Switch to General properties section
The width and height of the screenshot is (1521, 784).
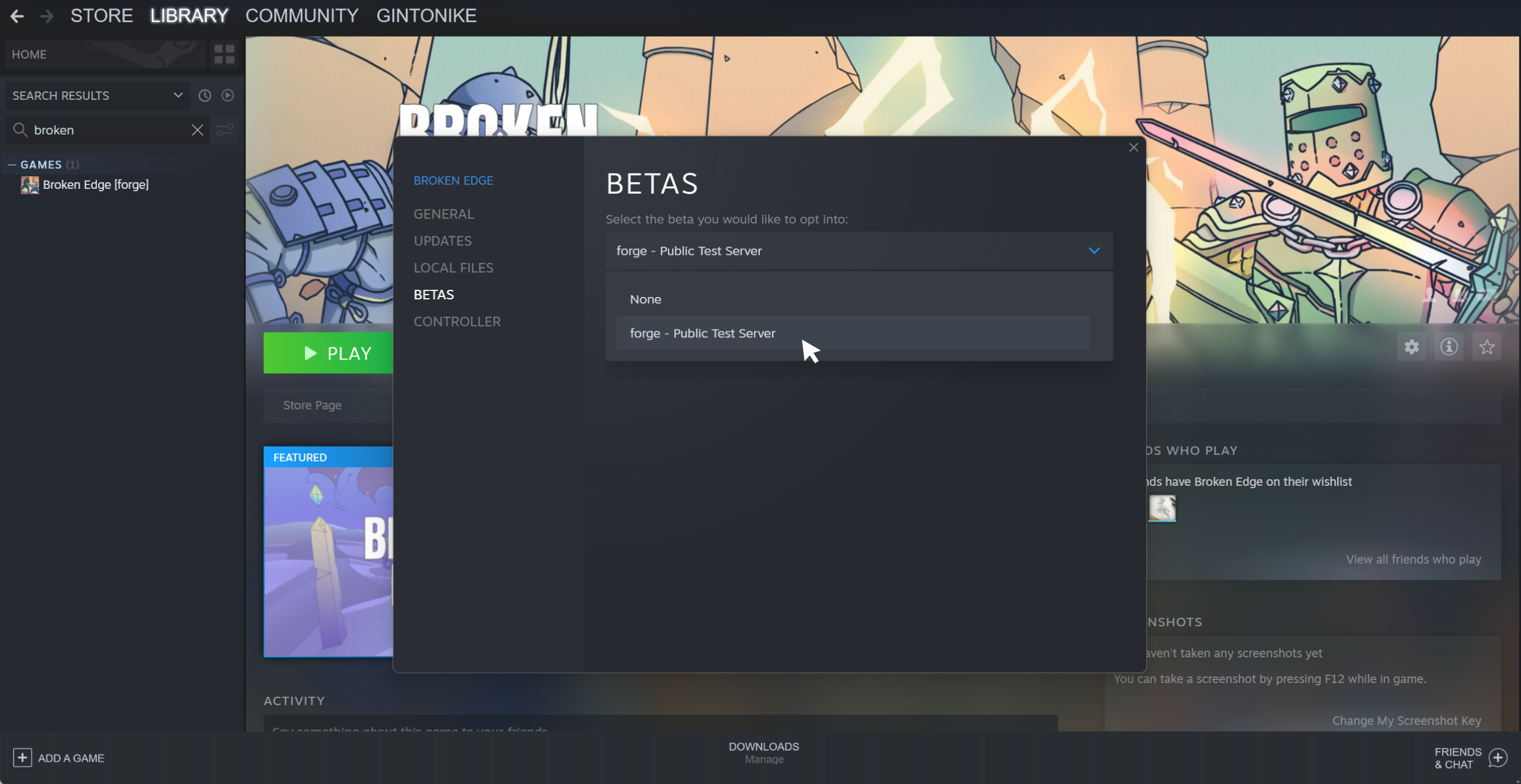(444, 214)
